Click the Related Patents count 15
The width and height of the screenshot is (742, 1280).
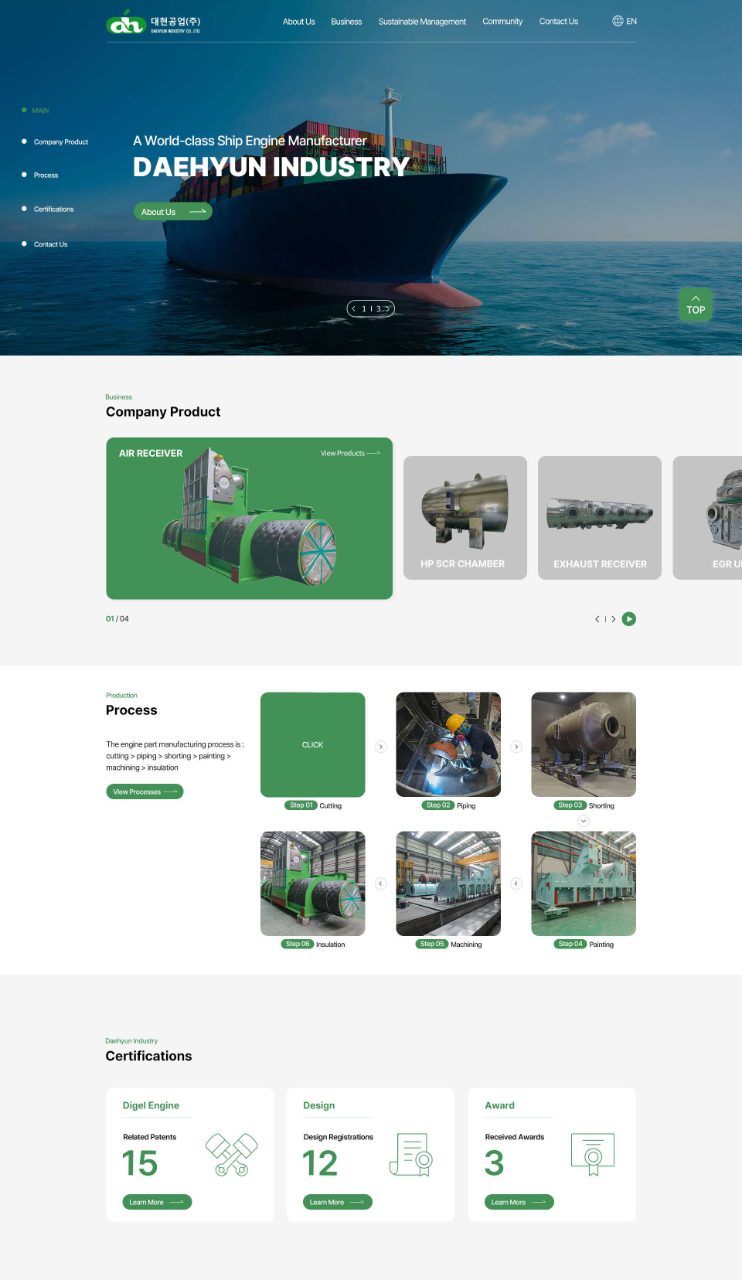(140, 1163)
